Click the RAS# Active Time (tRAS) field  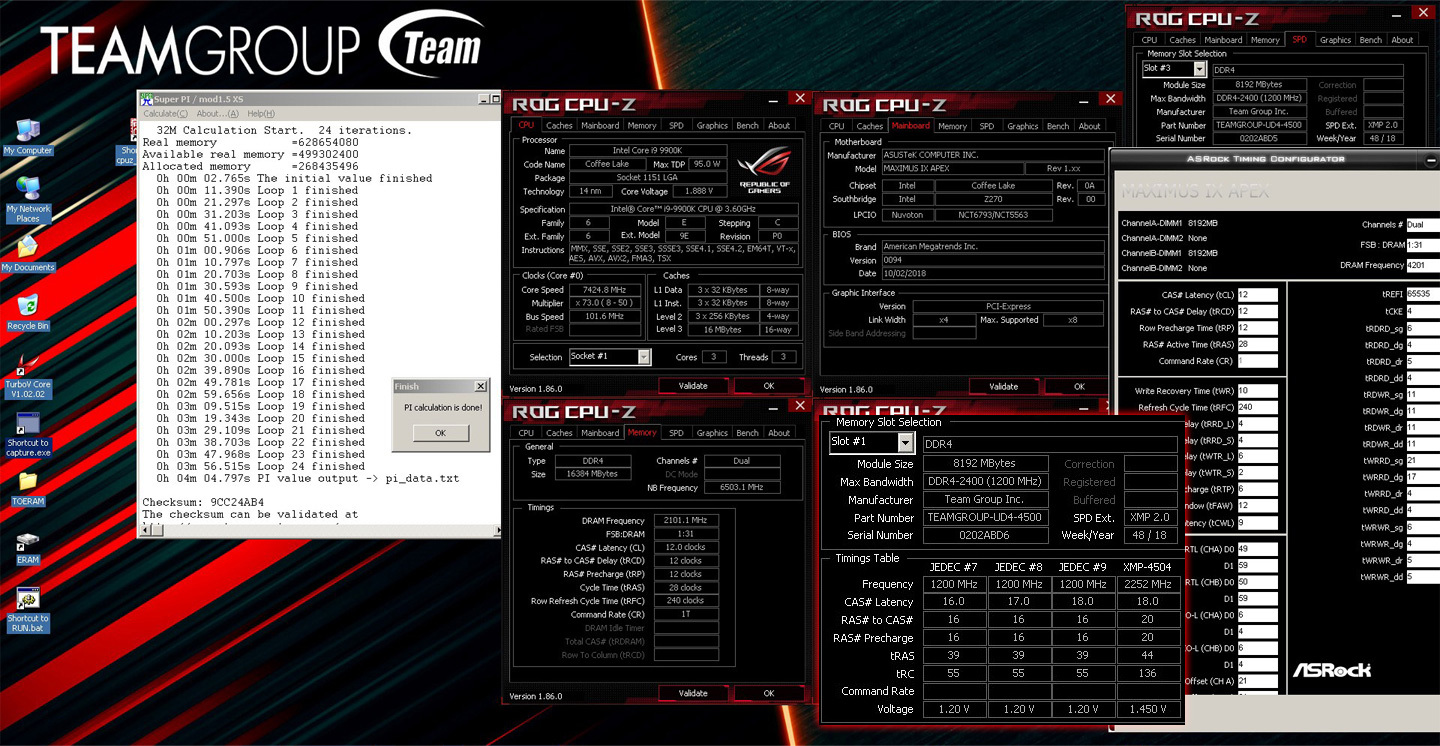(x=1257, y=345)
